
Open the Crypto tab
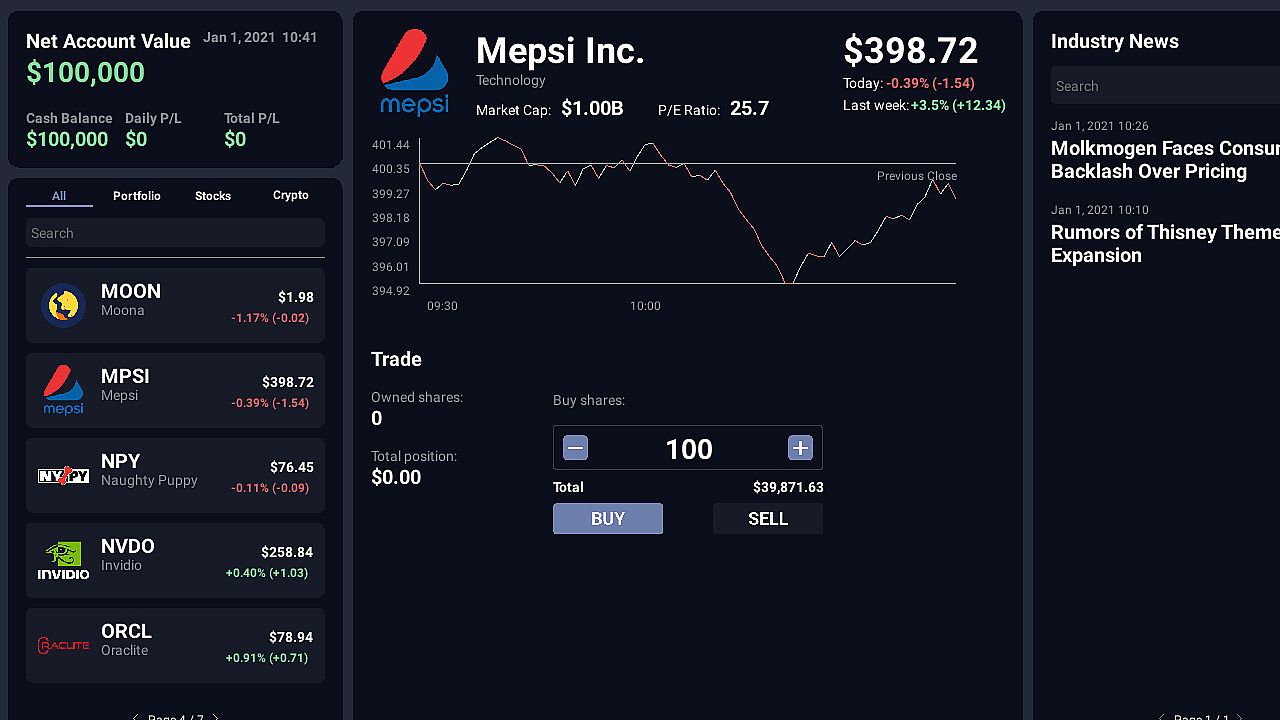click(291, 196)
